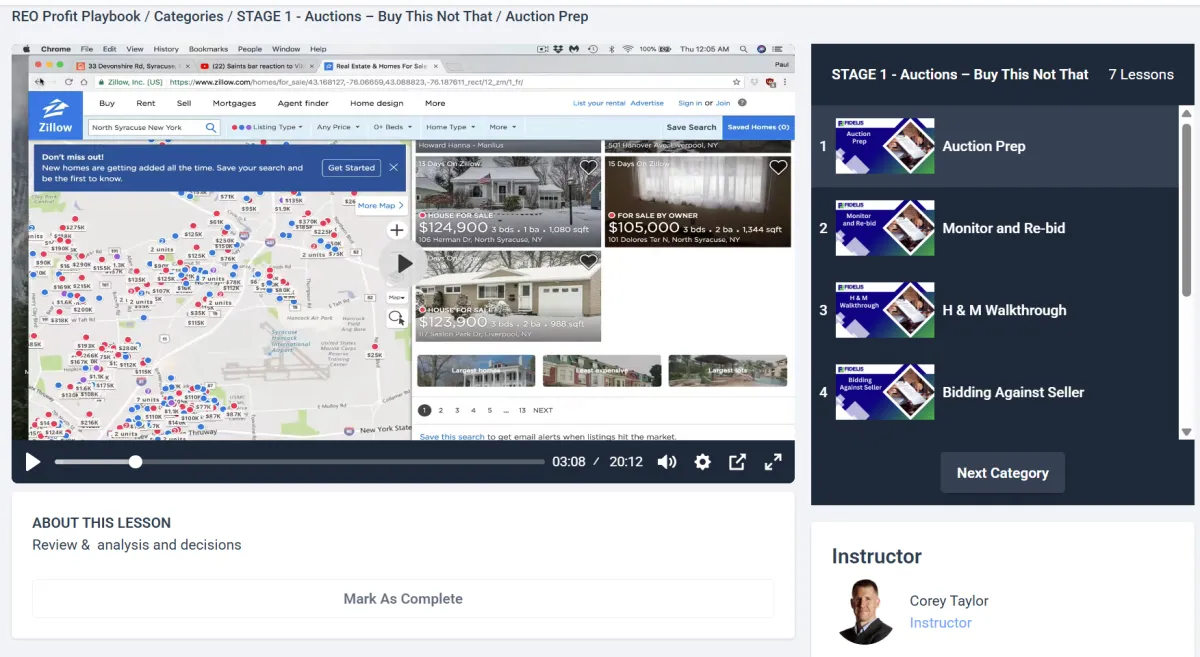This screenshot has width=1200, height=657.
Task: Click the 20:12 total duration readout
Action: coord(625,462)
